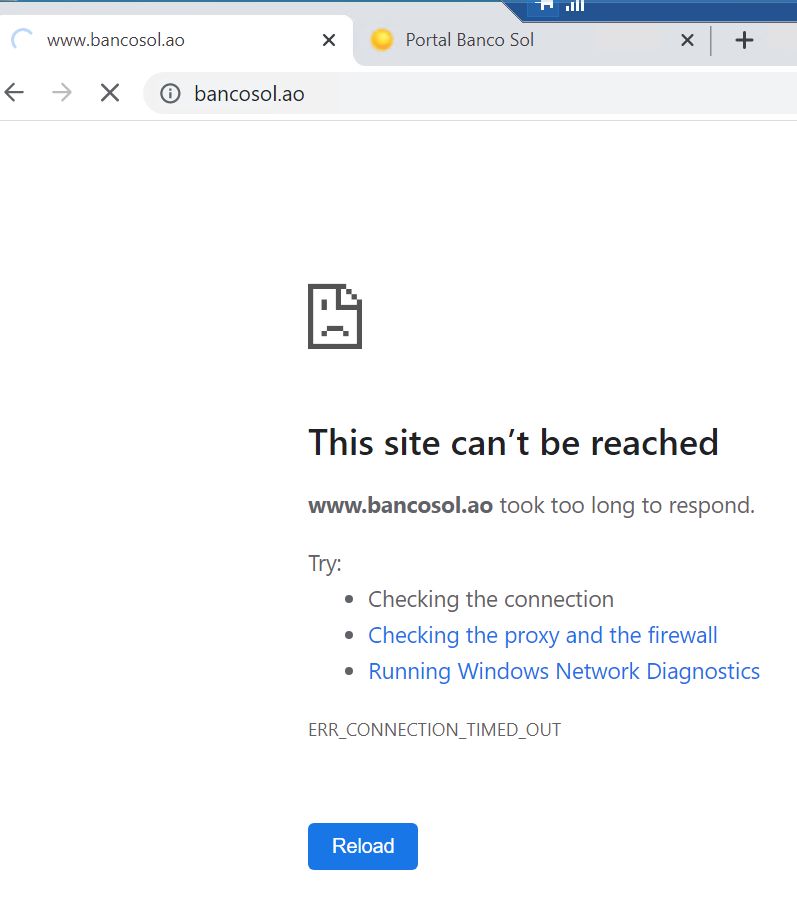Image resolution: width=797 pixels, height=911 pixels.
Task: Click the back navigation arrow
Action: (x=14, y=93)
